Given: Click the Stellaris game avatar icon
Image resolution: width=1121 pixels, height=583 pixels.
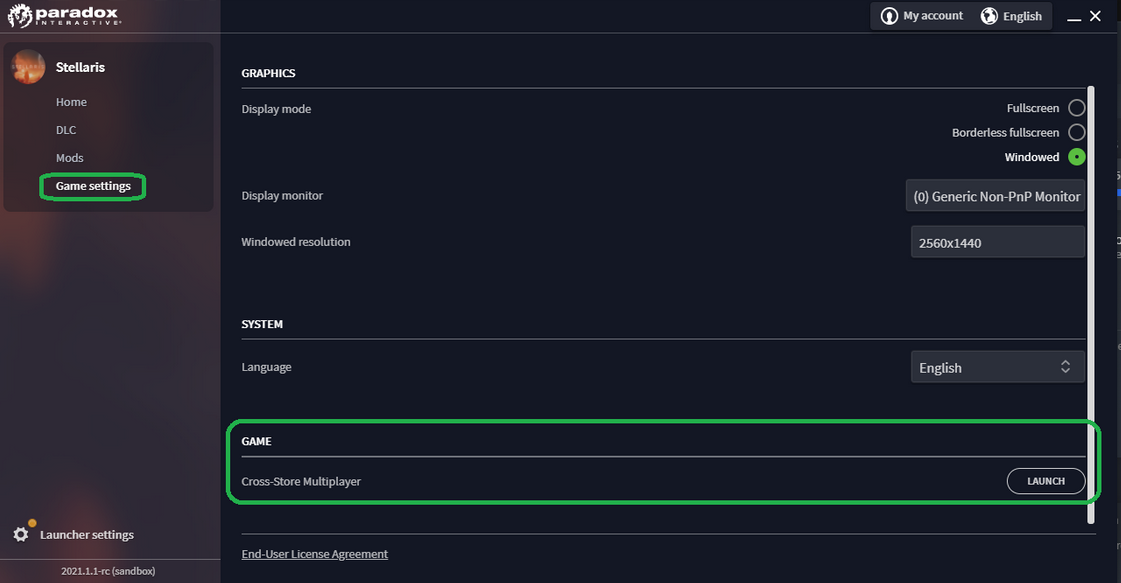Looking at the screenshot, I should pos(28,67).
